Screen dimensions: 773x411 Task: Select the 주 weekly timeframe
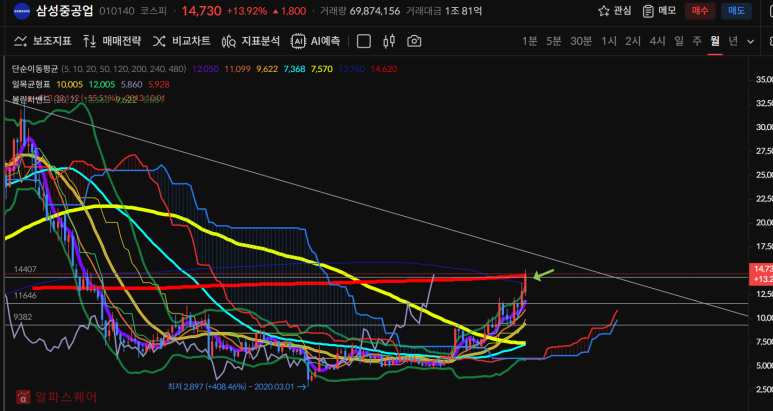[697, 41]
